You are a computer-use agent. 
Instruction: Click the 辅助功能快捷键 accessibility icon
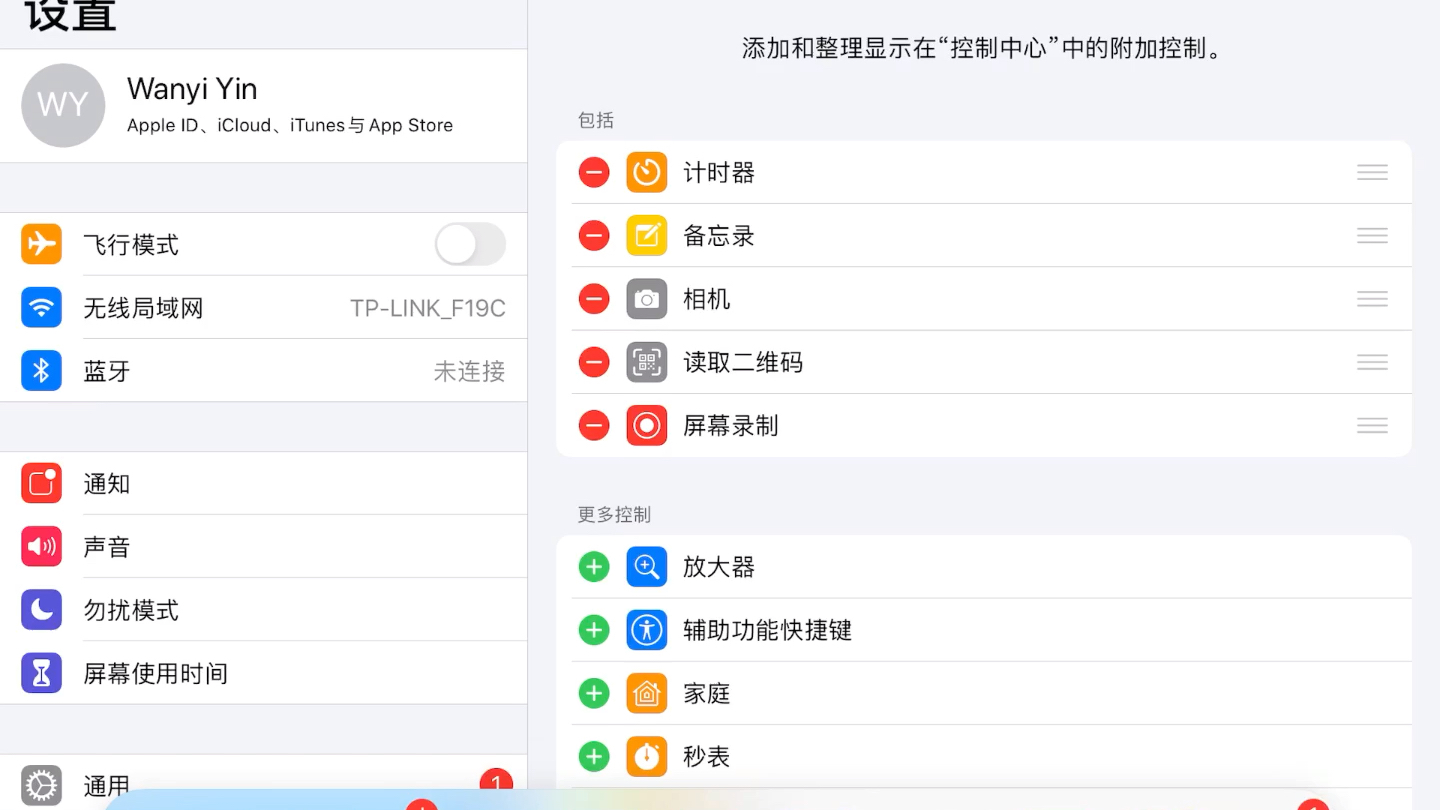[647, 630]
